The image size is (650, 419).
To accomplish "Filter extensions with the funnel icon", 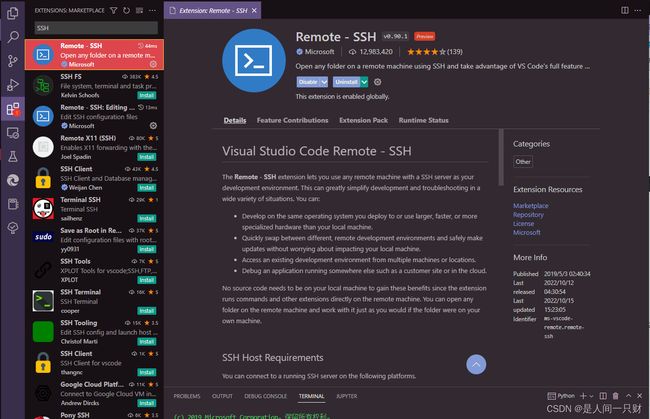I will pos(113,10).
